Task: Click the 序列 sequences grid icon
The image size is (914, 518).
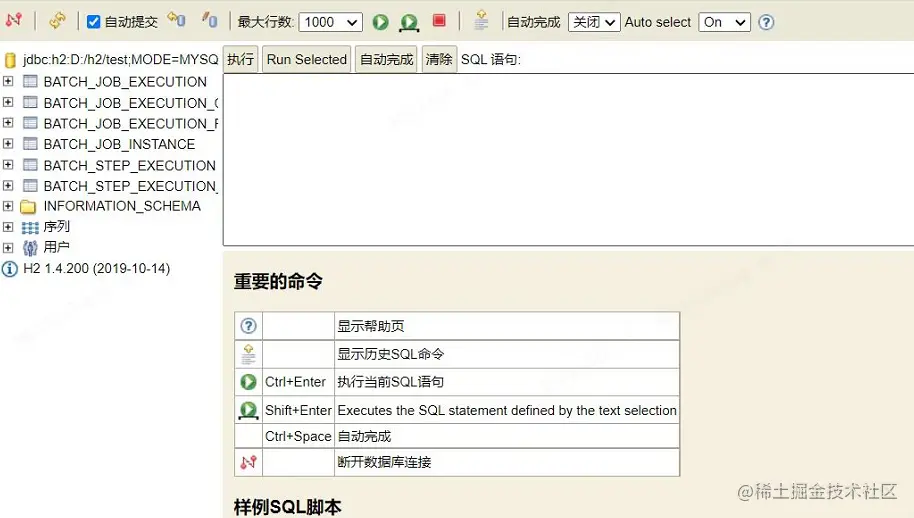Action: 30,227
